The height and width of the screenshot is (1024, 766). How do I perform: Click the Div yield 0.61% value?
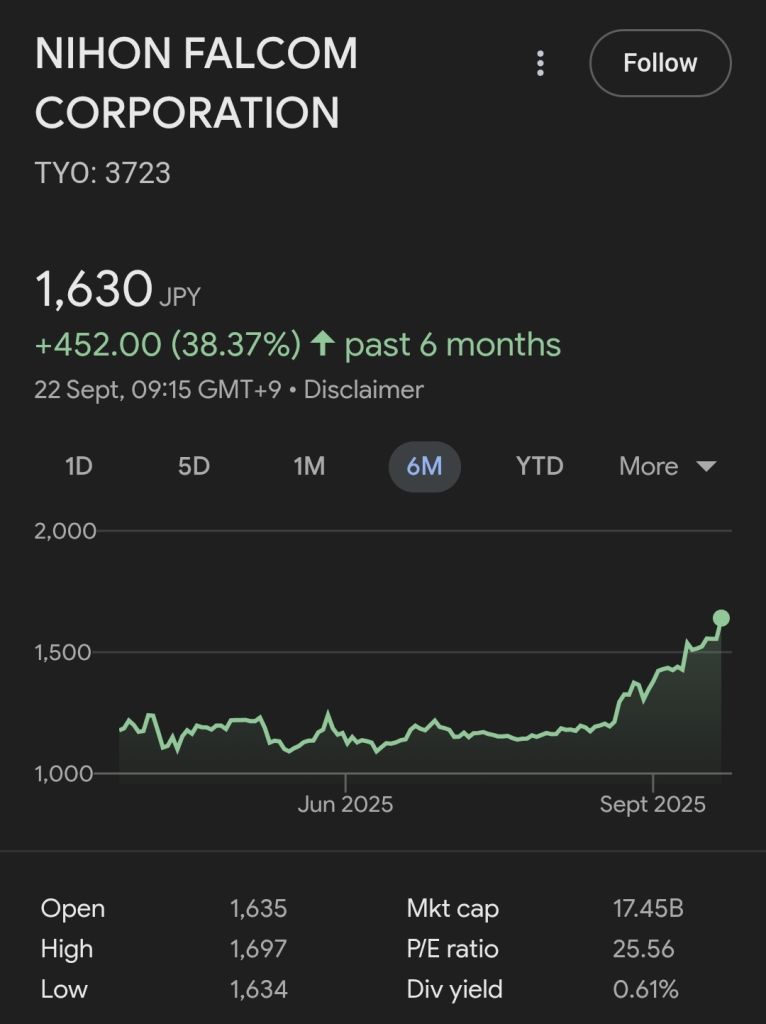click(x=645, y=989)
